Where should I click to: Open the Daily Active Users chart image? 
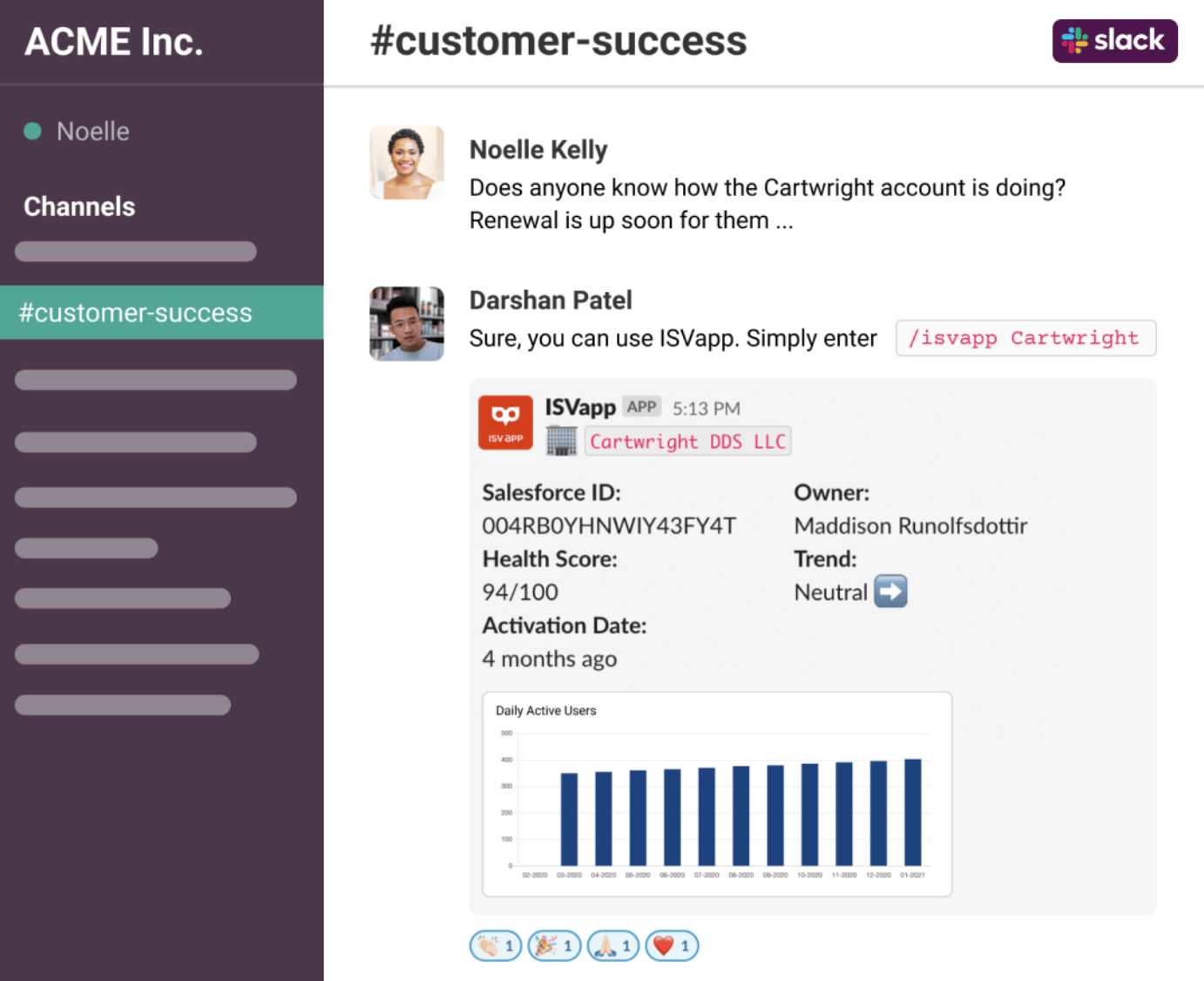tap(717, 795)
